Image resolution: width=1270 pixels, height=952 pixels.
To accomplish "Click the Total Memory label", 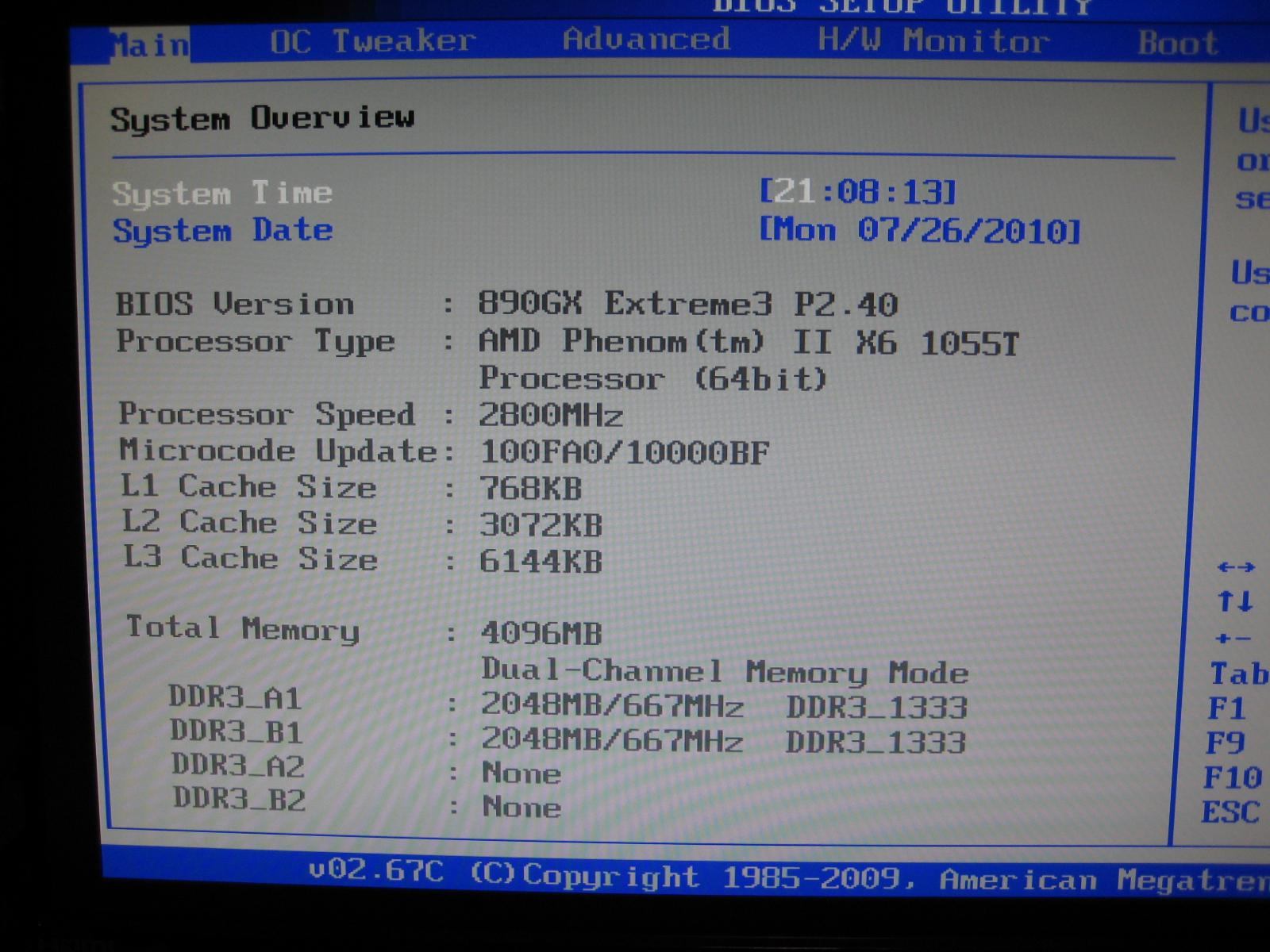I will pyautogui.click(x=243, y=628).
